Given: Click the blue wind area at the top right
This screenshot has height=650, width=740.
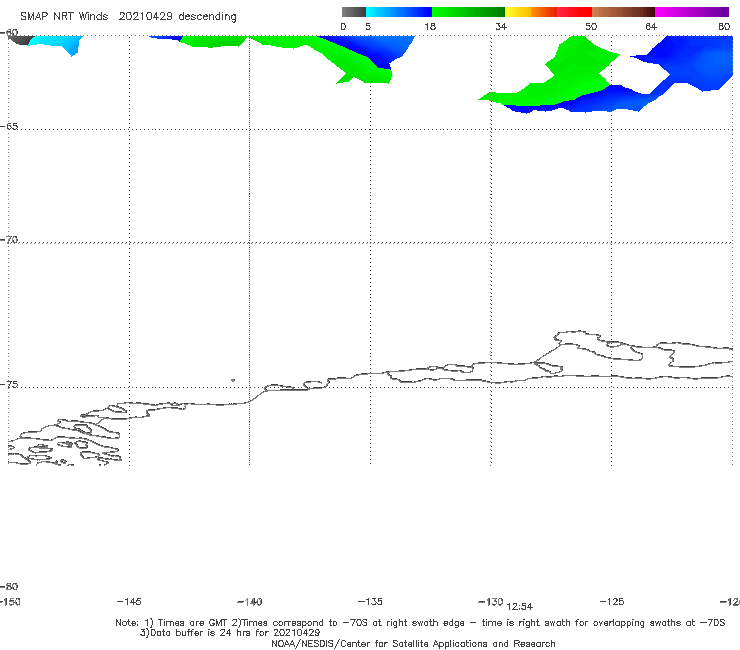Looking at the screenshot, I should tap(694, 59).
